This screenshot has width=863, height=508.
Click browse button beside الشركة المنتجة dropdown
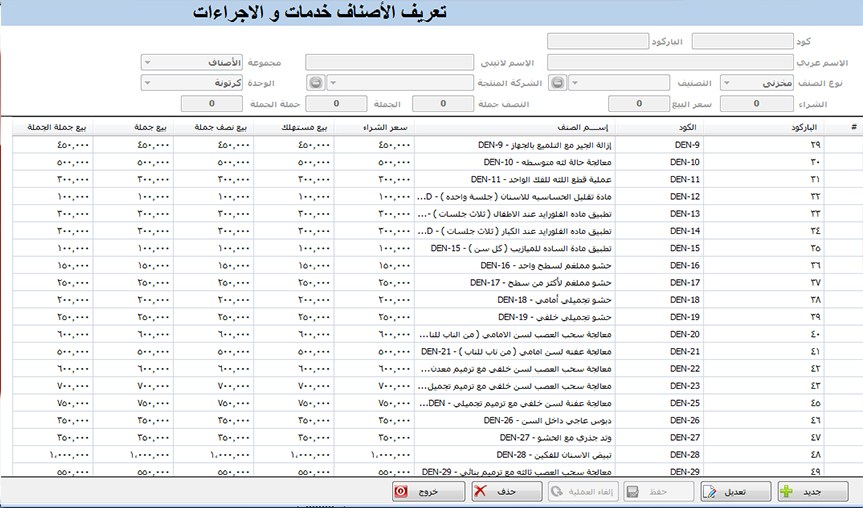click(x=316, y=83)
